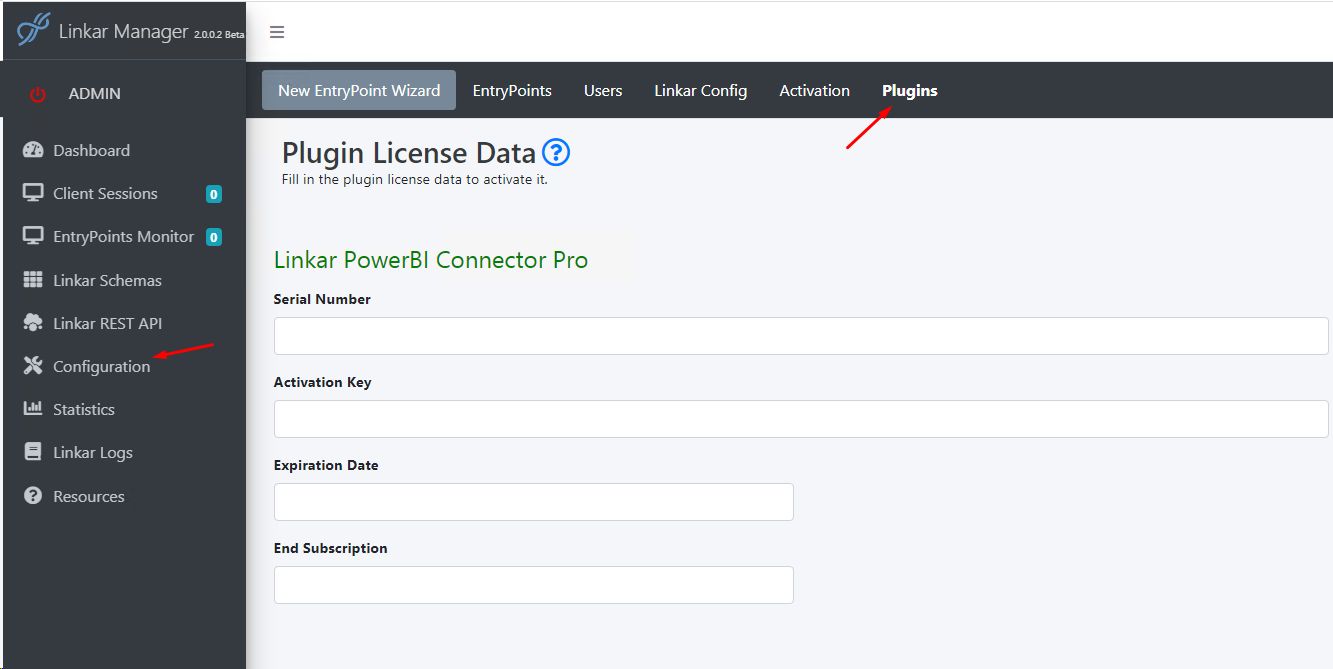Click the Statistics bar chart icon
1333x669 pixels.
[33, 409]
